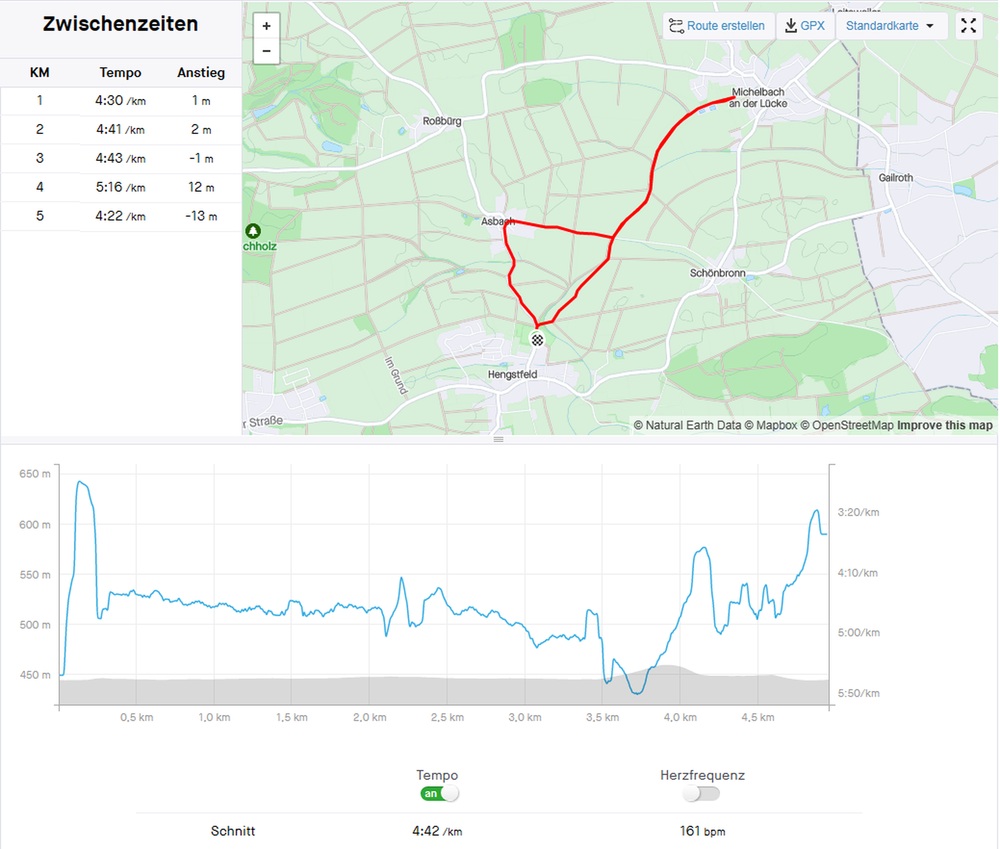Click the resize handle between map and chart
1000x849 pixels.
click(499, 439)
